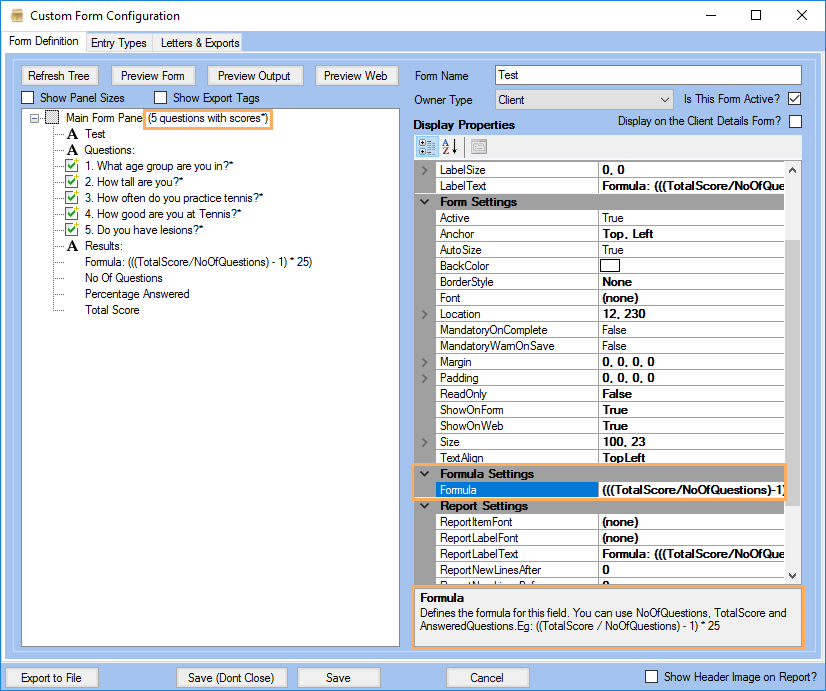Select the No Of Questions tree item

click(x=124, y=278)
